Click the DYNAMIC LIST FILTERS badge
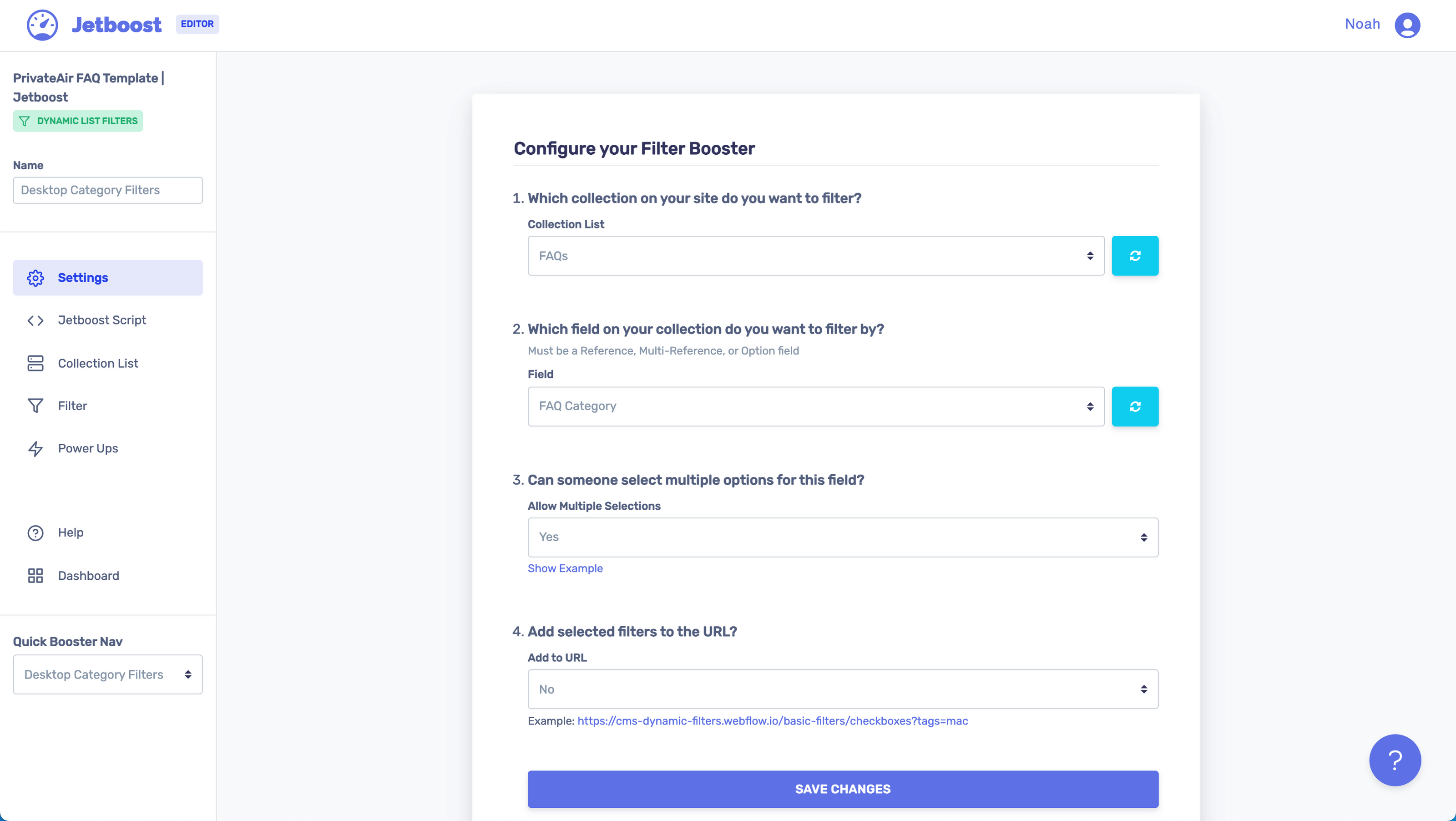1456x821 pixels. pos(77,121)
